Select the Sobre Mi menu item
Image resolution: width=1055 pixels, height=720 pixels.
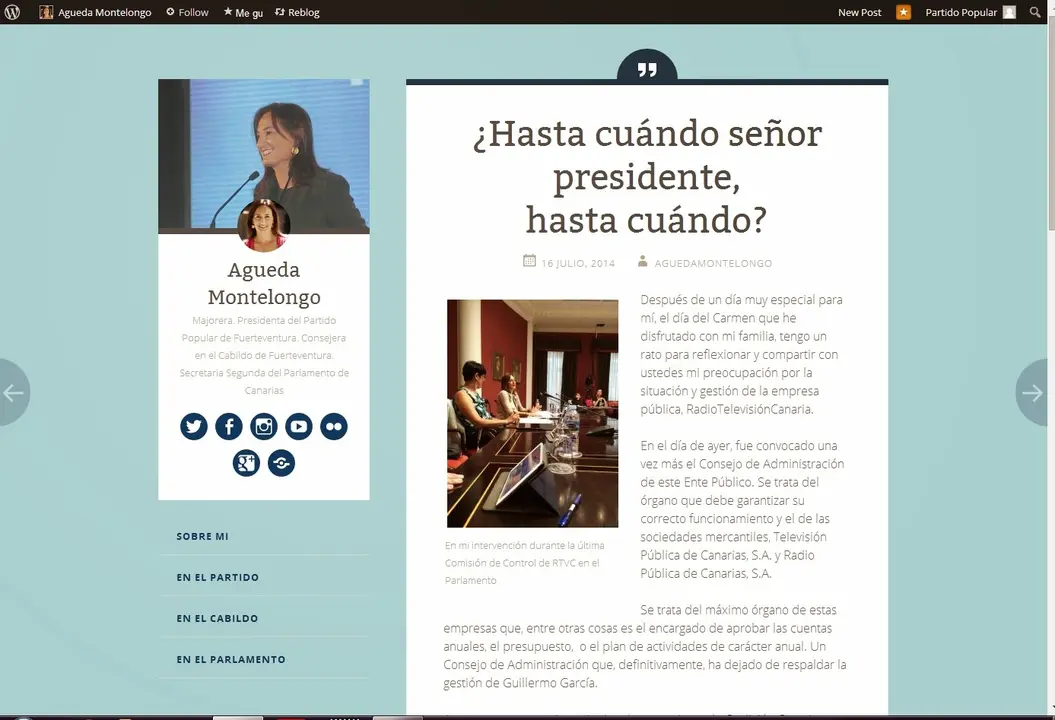coord(203,537)
